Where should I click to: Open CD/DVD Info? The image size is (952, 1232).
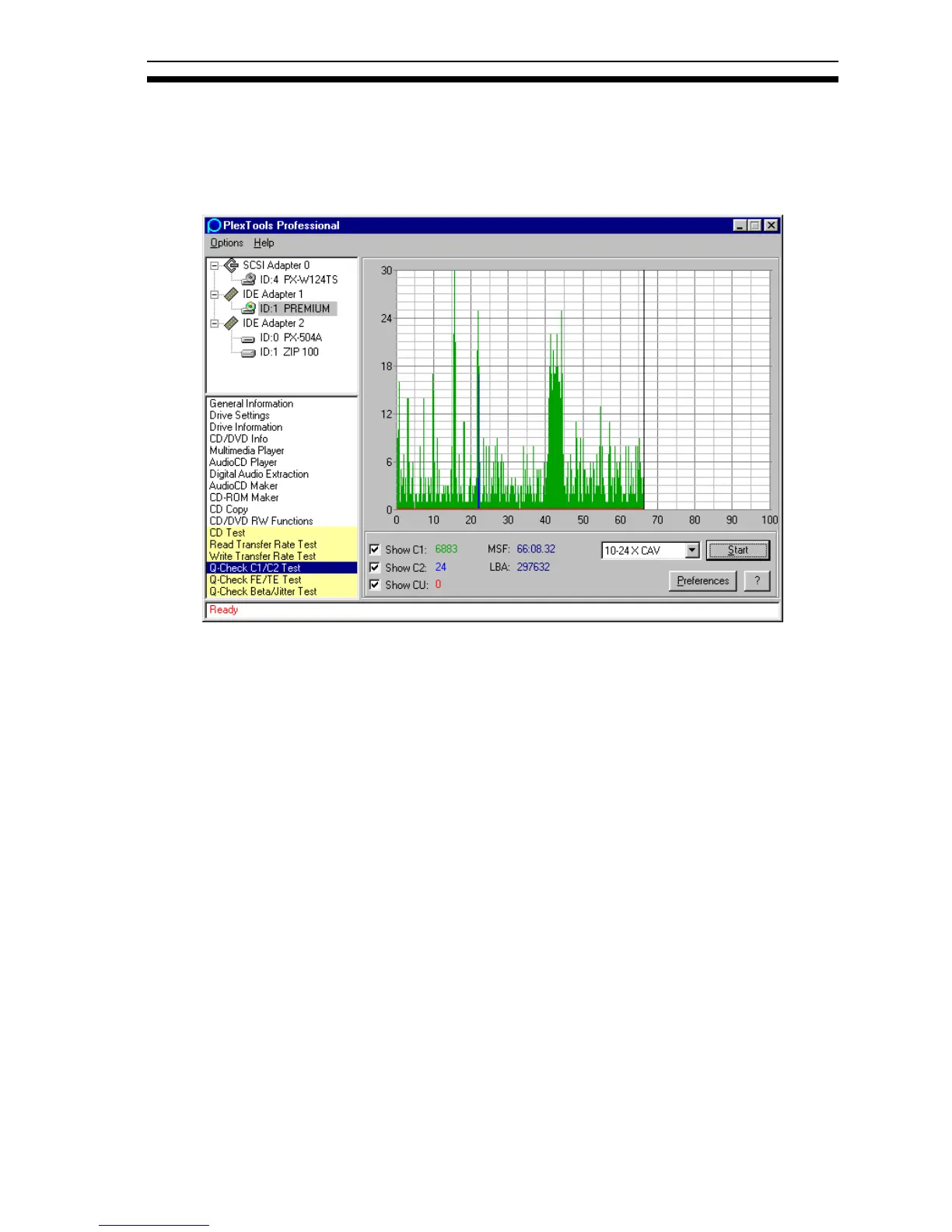tap(239, 439)
